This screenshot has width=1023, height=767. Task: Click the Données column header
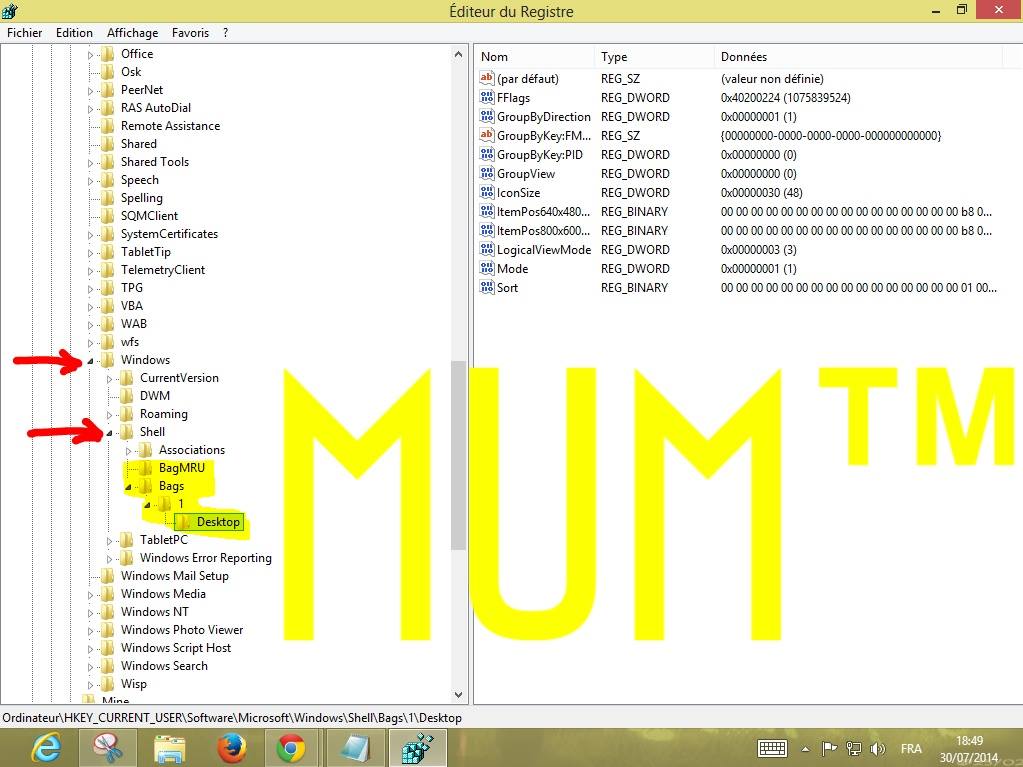point(859,57)
